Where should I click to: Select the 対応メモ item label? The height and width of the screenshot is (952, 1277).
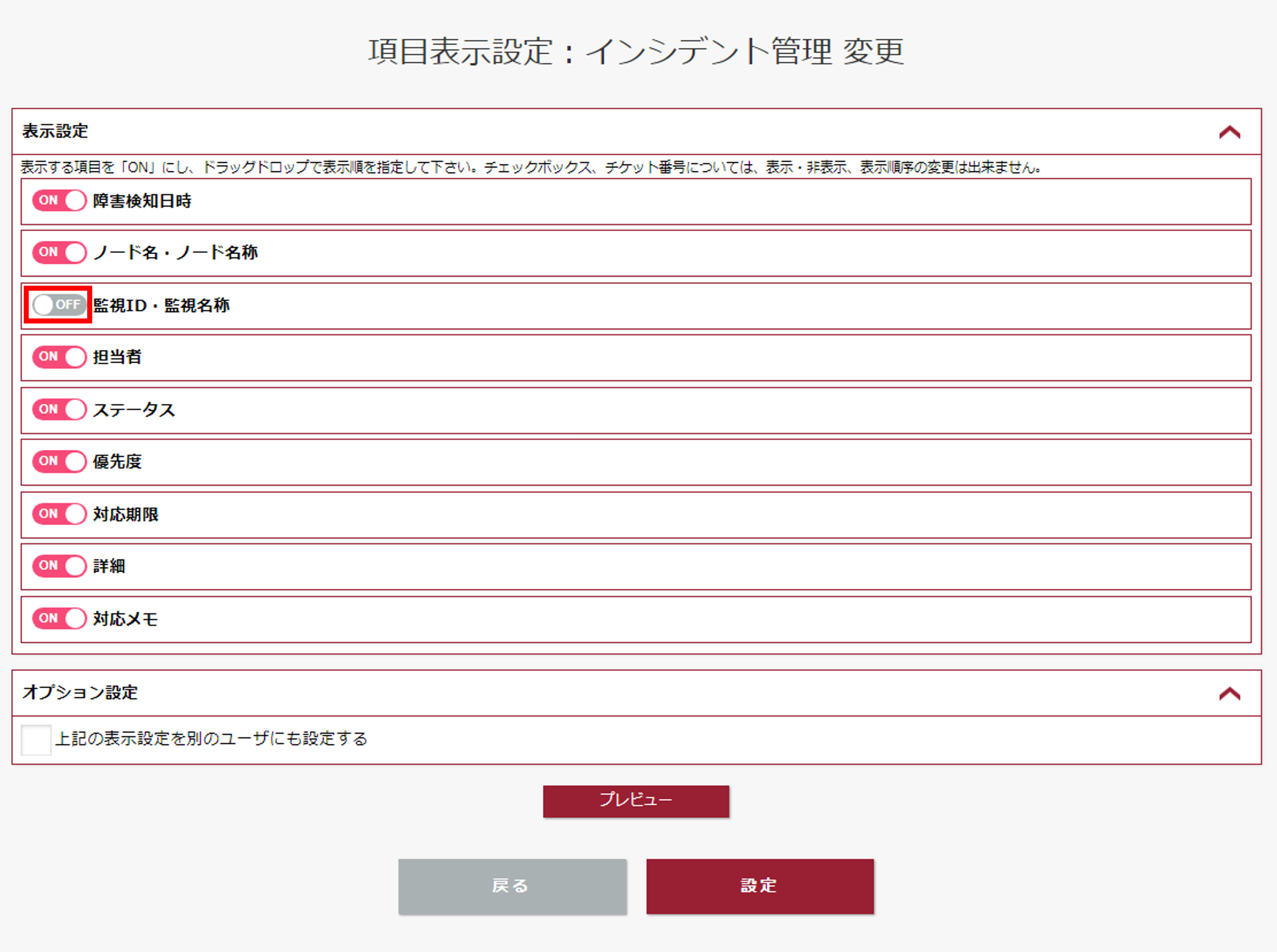pyautogui.click(x=126, y=619)
